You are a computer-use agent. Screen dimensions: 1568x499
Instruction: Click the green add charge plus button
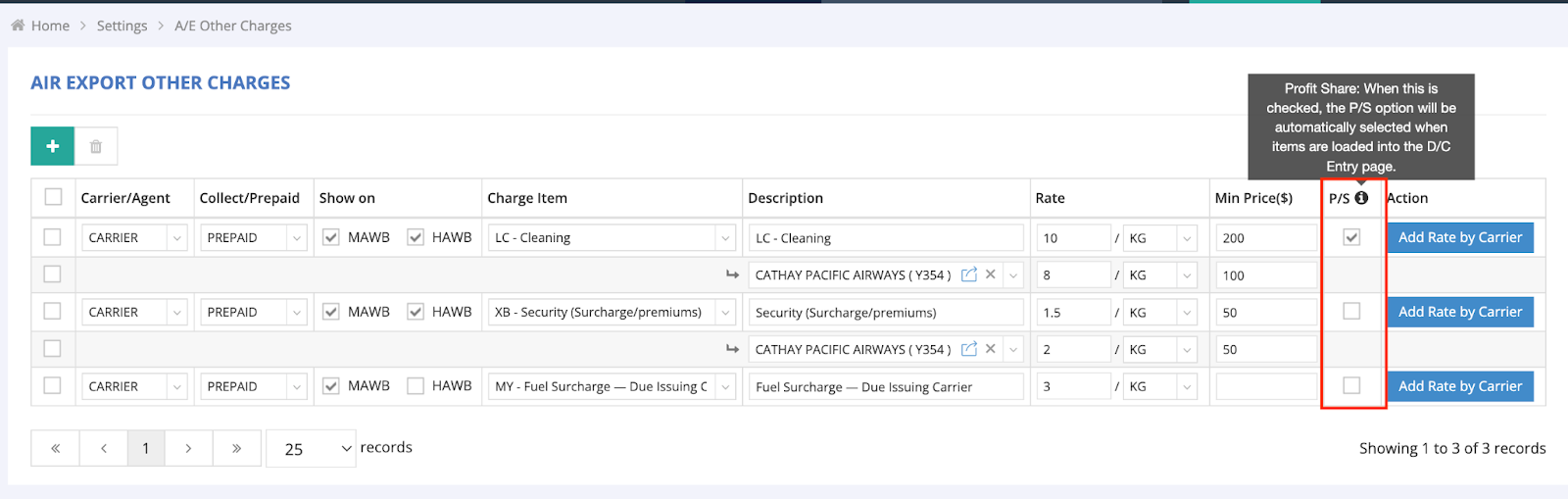click(52, 146)
